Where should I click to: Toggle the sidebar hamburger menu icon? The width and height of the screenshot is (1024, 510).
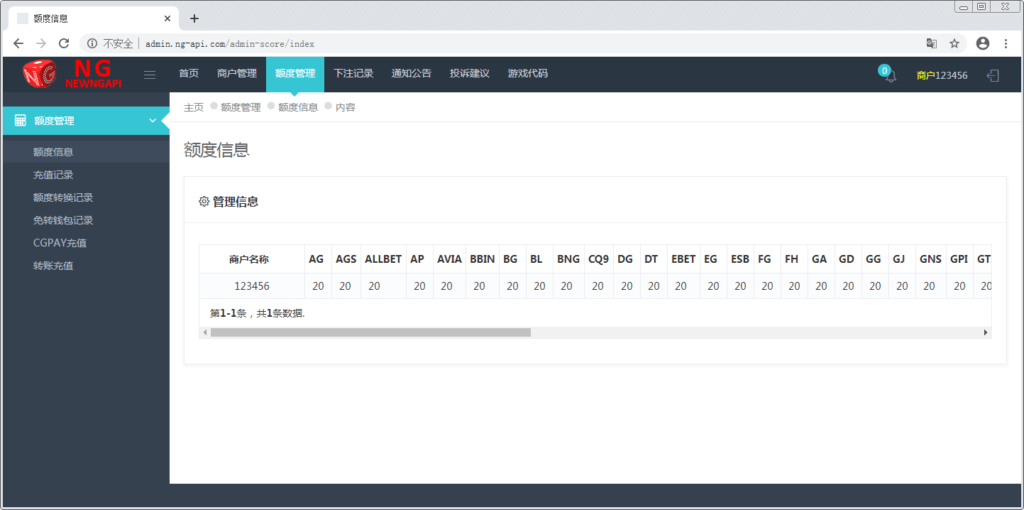click(x=150, y=74)
